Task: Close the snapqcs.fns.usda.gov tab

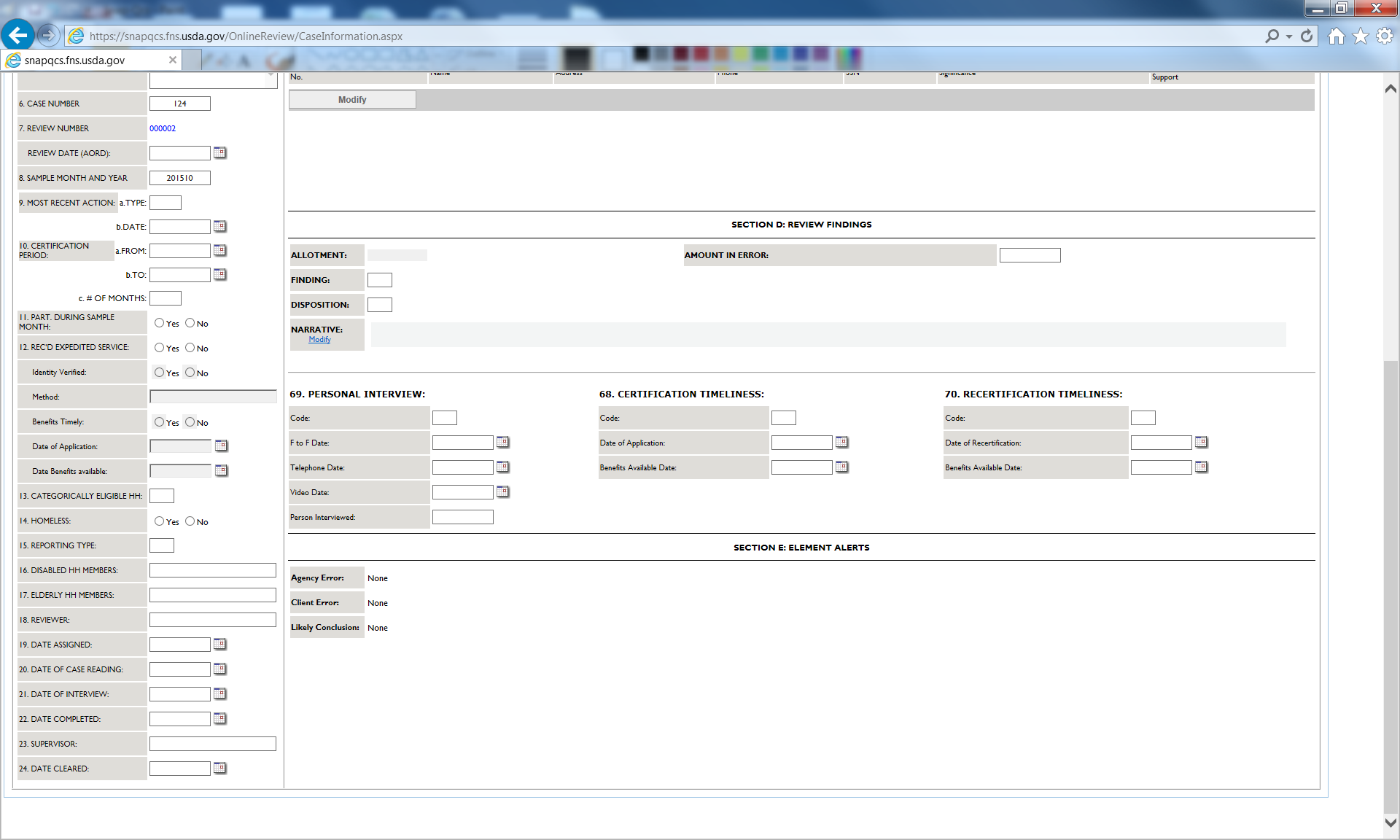Action: [x=172, y=60]
